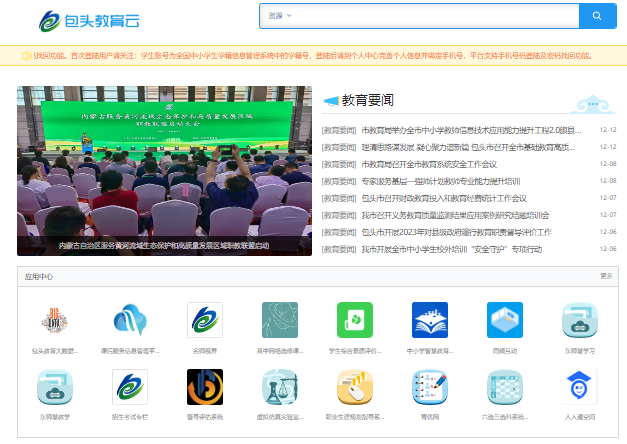Open the 中小学智慧教育 book icon
The width and height of the screenshot is (627, 444).
click(x=430, y=320)
